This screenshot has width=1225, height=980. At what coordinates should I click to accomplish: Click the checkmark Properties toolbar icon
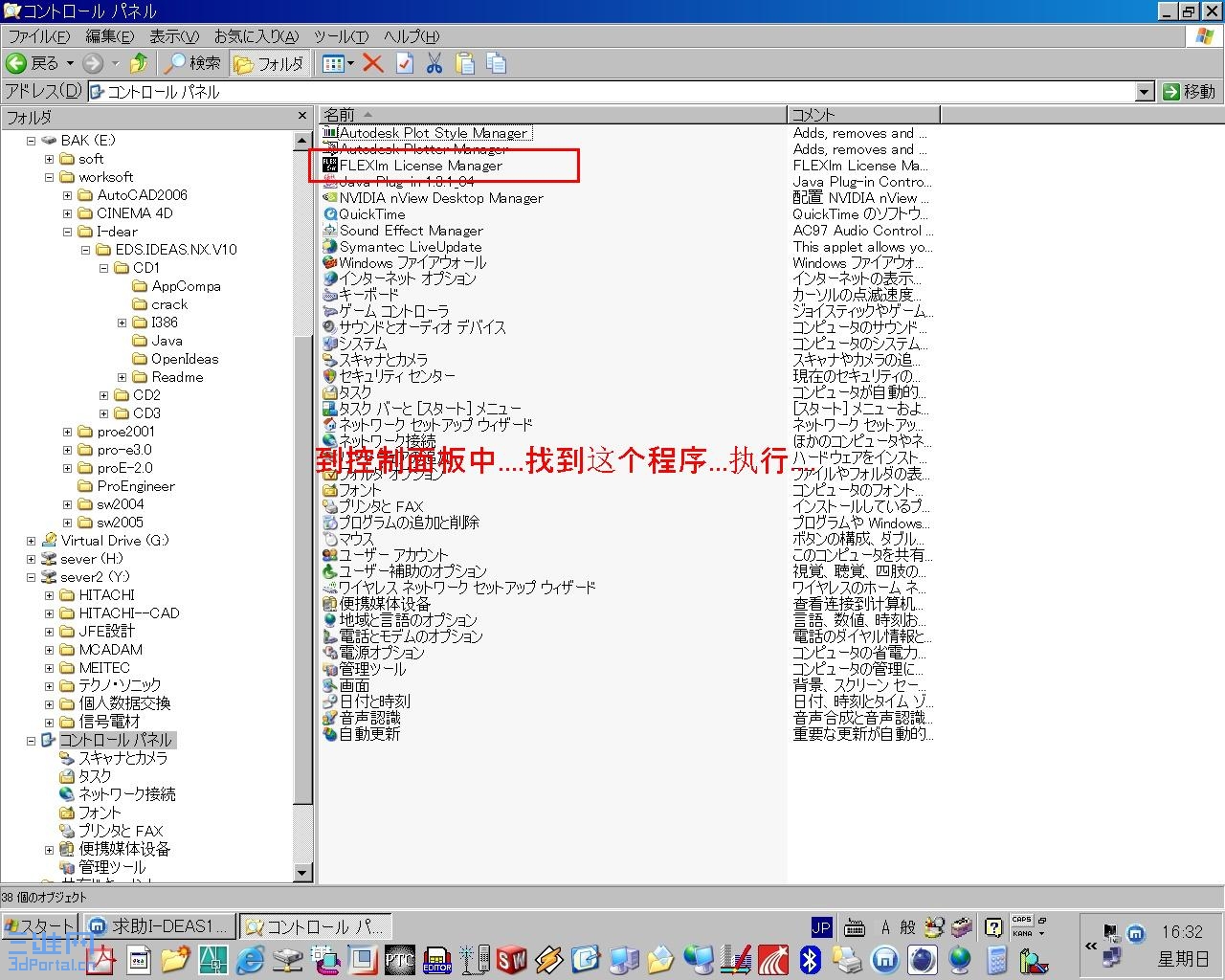click(405, 63)
